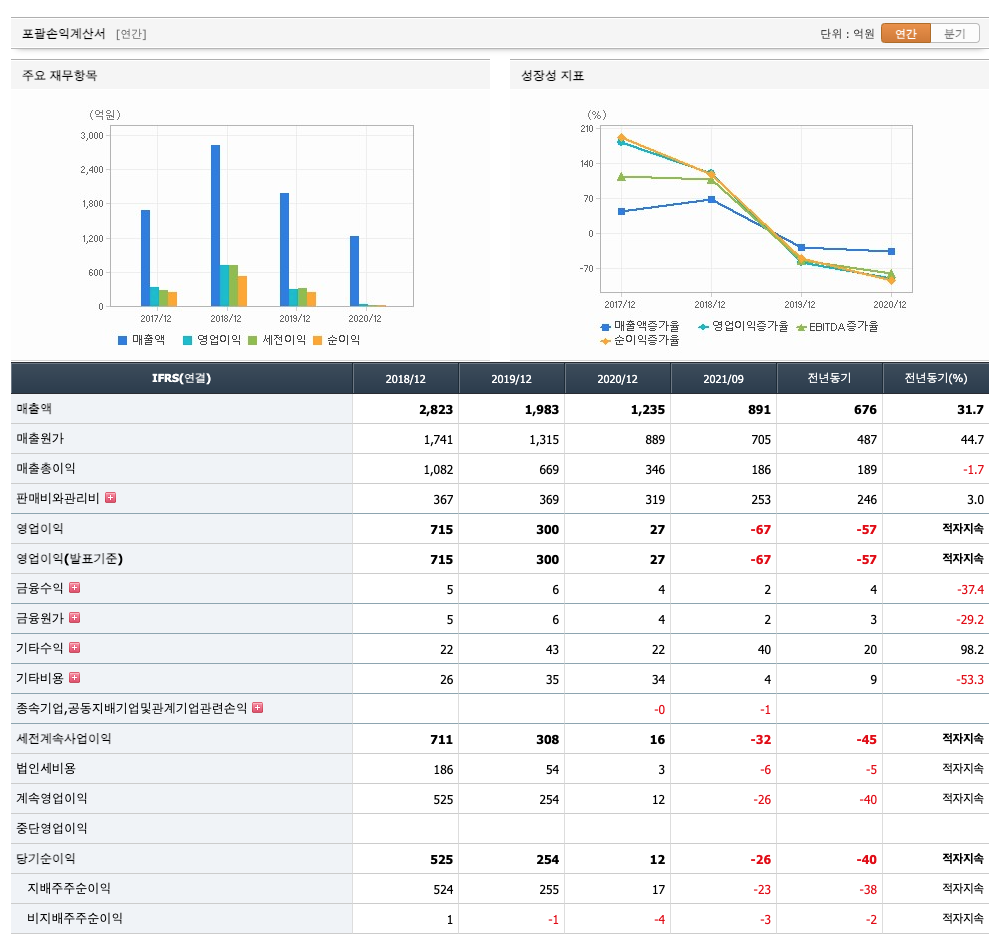The width and height of the screenshot is (999, 949).
Task: Click the 매출액증가율 legend marker icon
Action: 605,327
